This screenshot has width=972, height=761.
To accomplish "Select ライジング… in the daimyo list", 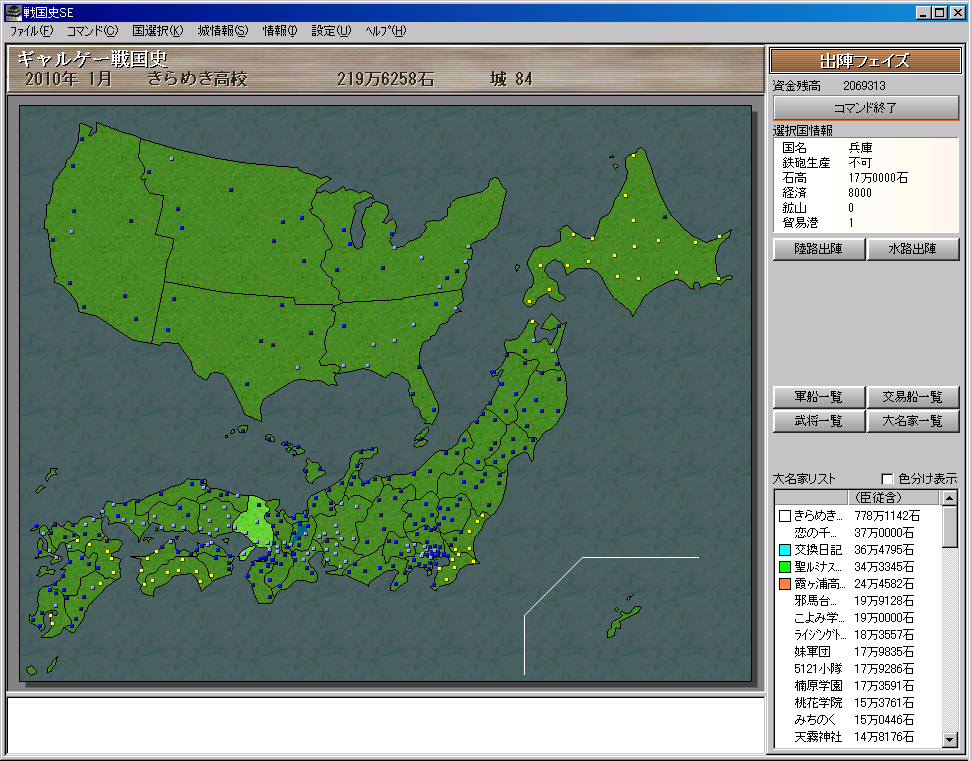I will click(x=858, y=635).
